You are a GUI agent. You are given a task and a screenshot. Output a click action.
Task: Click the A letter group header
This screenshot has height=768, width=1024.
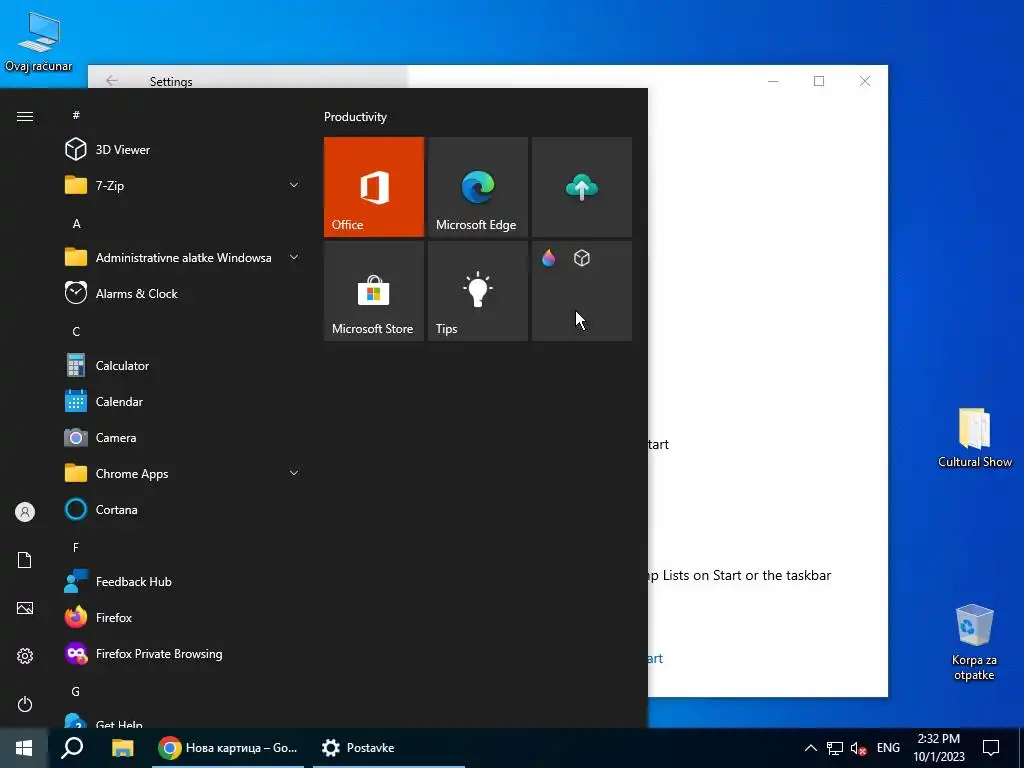(76, 223)
